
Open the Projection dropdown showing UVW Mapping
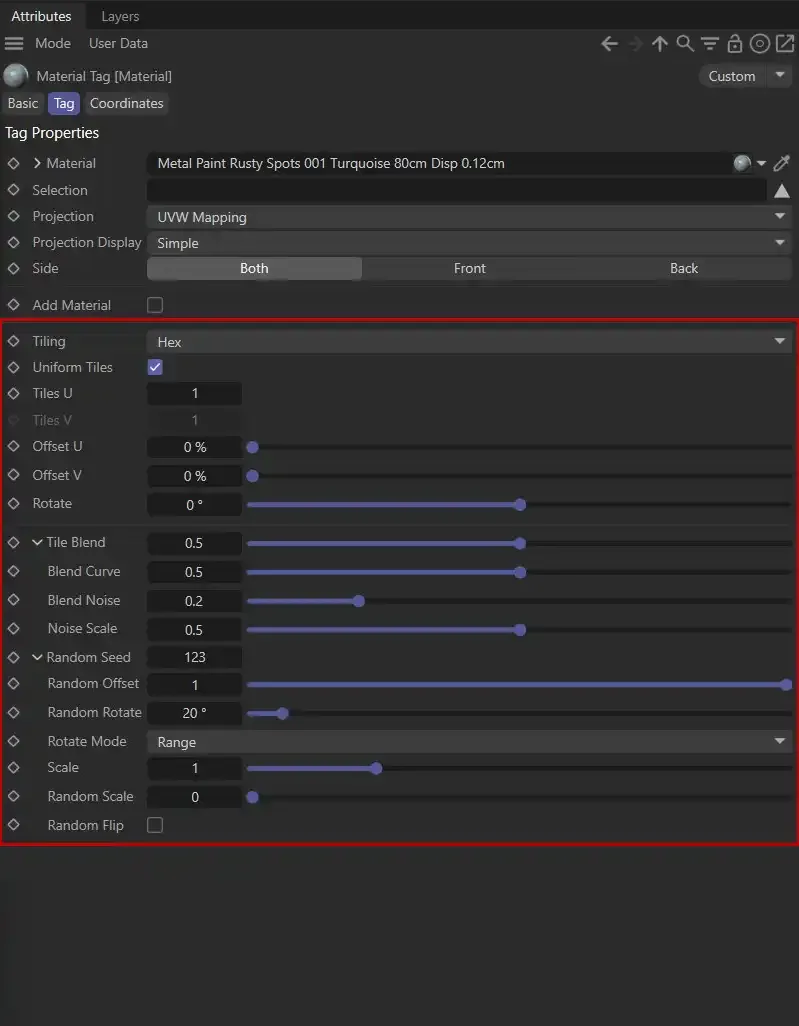pos(469,217)
